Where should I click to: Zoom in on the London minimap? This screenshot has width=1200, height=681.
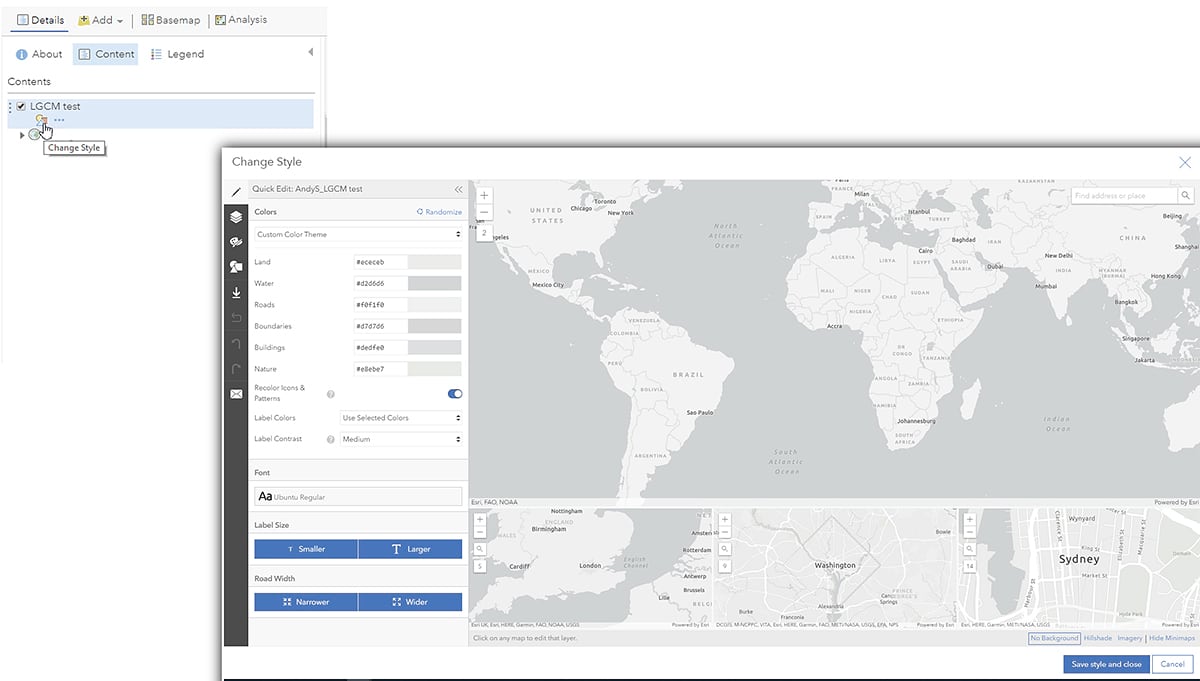pos(480,520)
